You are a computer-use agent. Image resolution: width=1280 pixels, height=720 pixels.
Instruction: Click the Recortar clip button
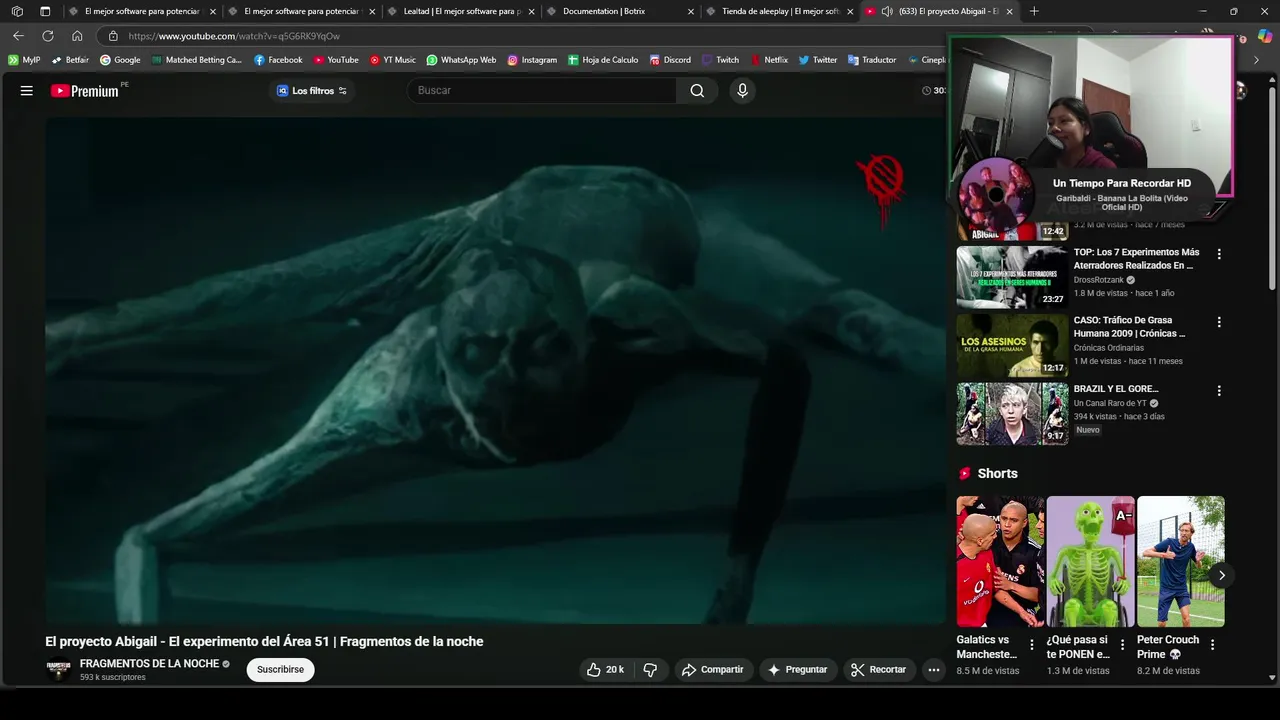coord(878,670)
